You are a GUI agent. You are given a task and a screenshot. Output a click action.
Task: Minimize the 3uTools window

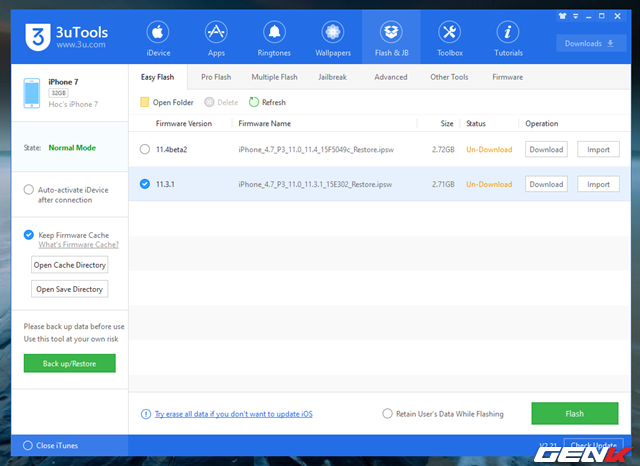coord(589,16)
